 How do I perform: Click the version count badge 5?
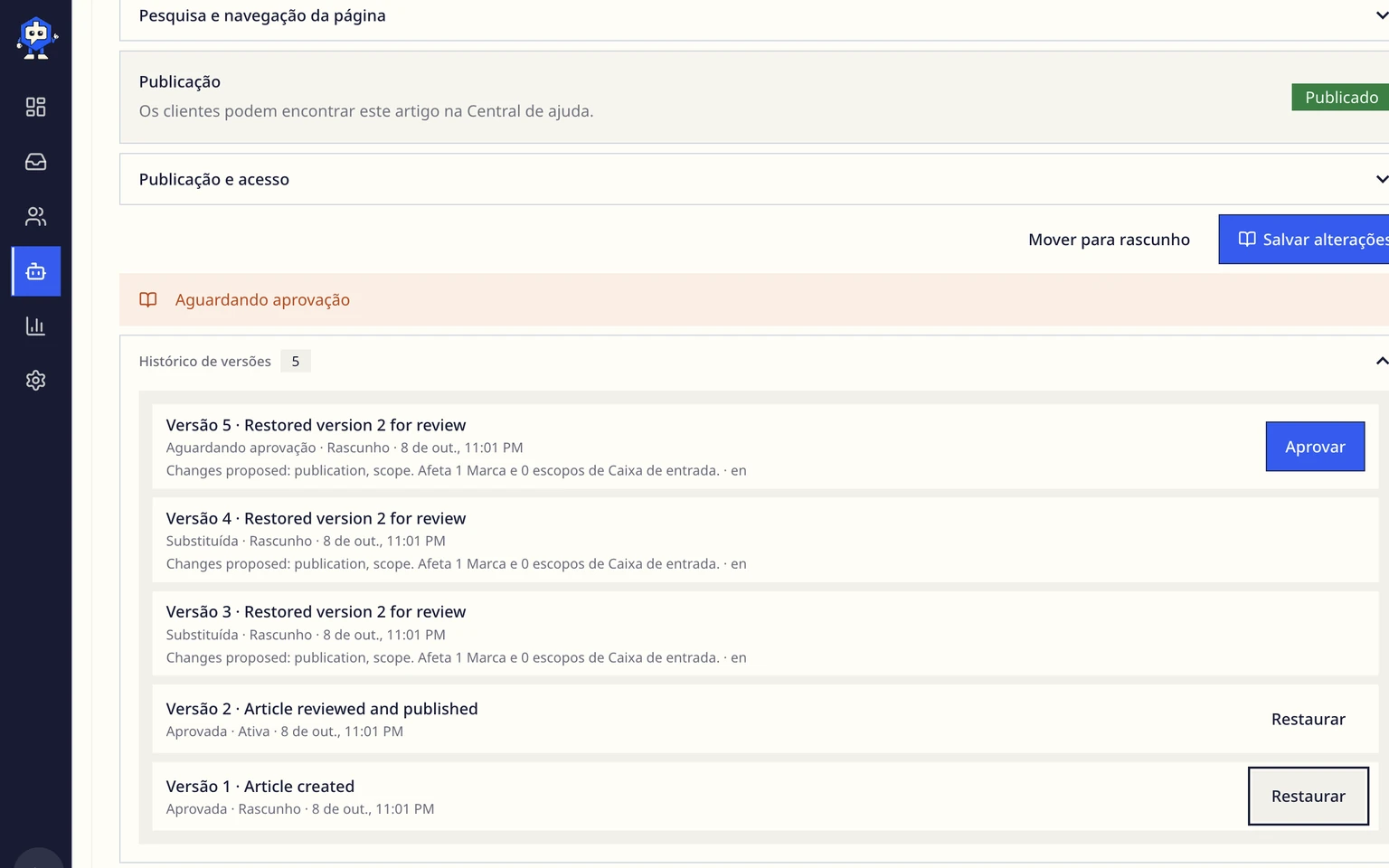tap(296, 362)
